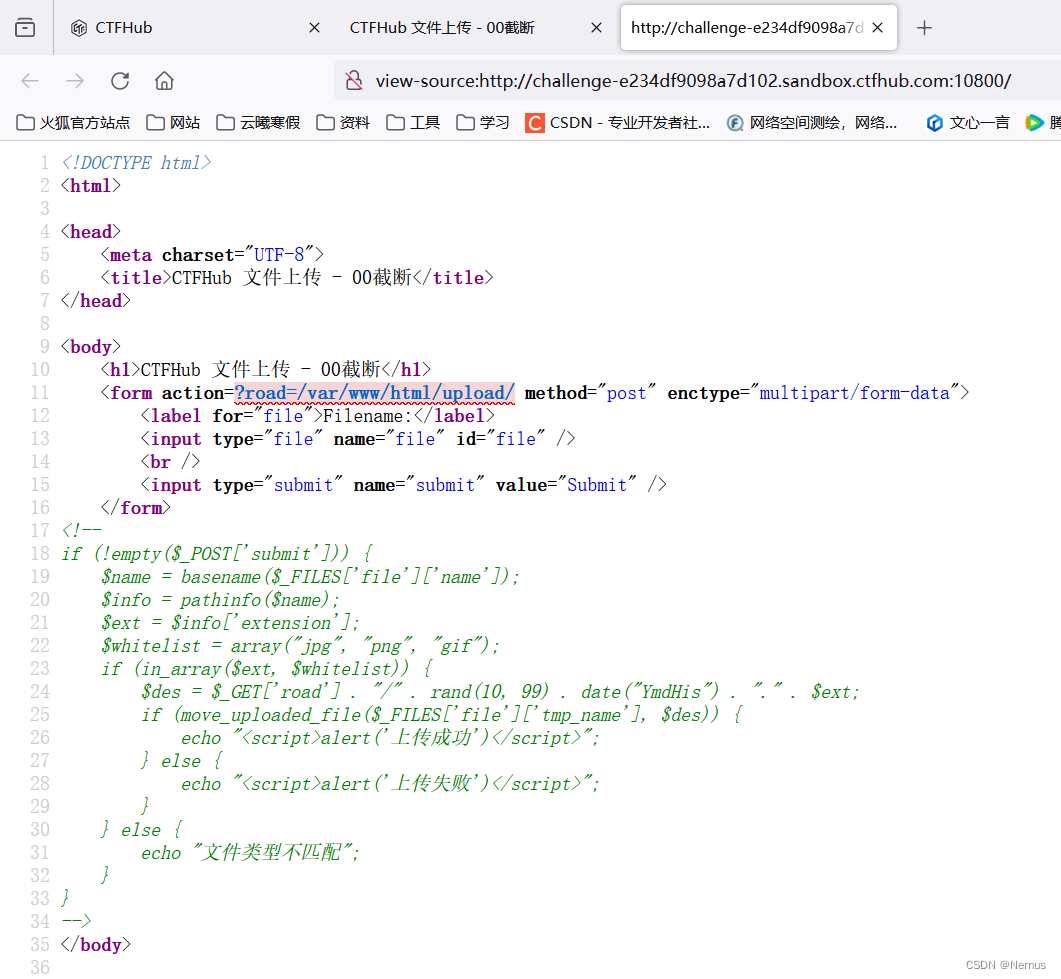
Task: Click the <h1> heading source line
Action: 266,370
